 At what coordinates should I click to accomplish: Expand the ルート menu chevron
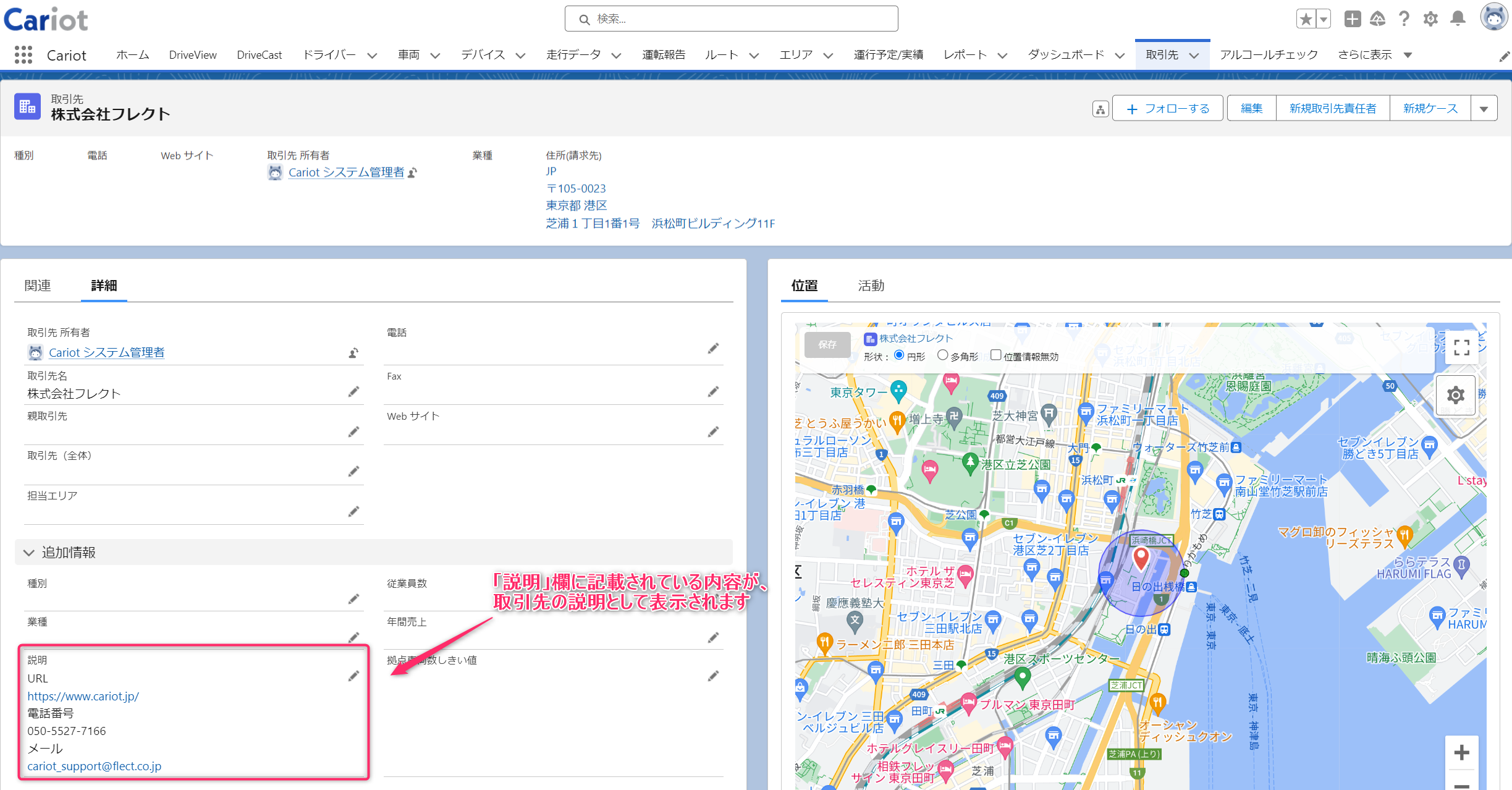[754, 56]
